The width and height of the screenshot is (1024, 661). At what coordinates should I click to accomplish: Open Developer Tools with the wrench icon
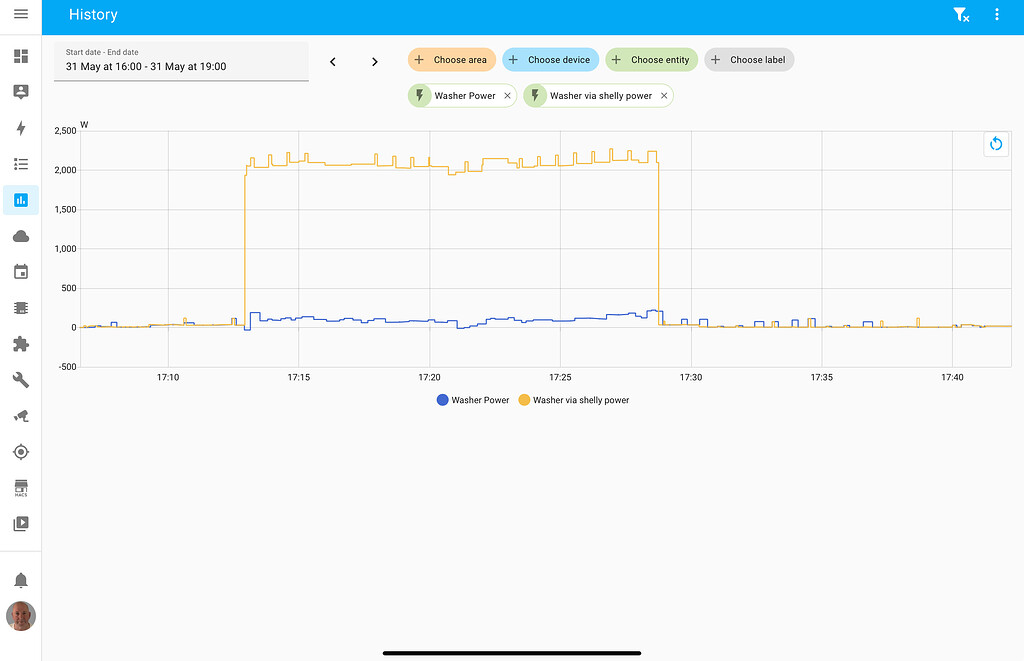click(x=20, y=379)
